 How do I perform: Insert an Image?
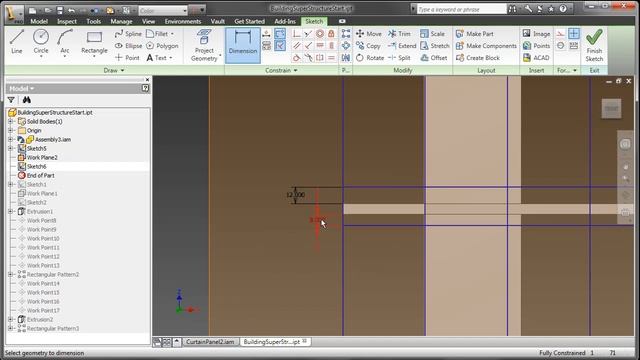pyautogui.click(x=536, y=33)
